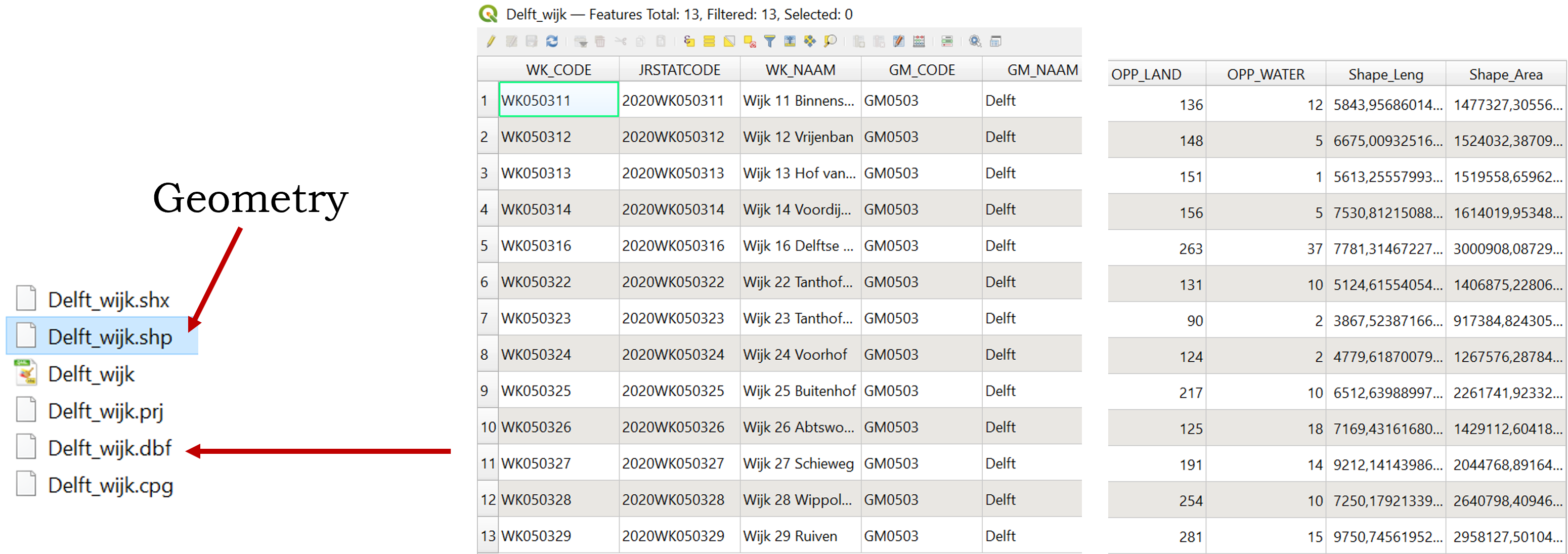Click the WK050311 cell
The height and width of the screenshot is (554, 1568).
558,100
